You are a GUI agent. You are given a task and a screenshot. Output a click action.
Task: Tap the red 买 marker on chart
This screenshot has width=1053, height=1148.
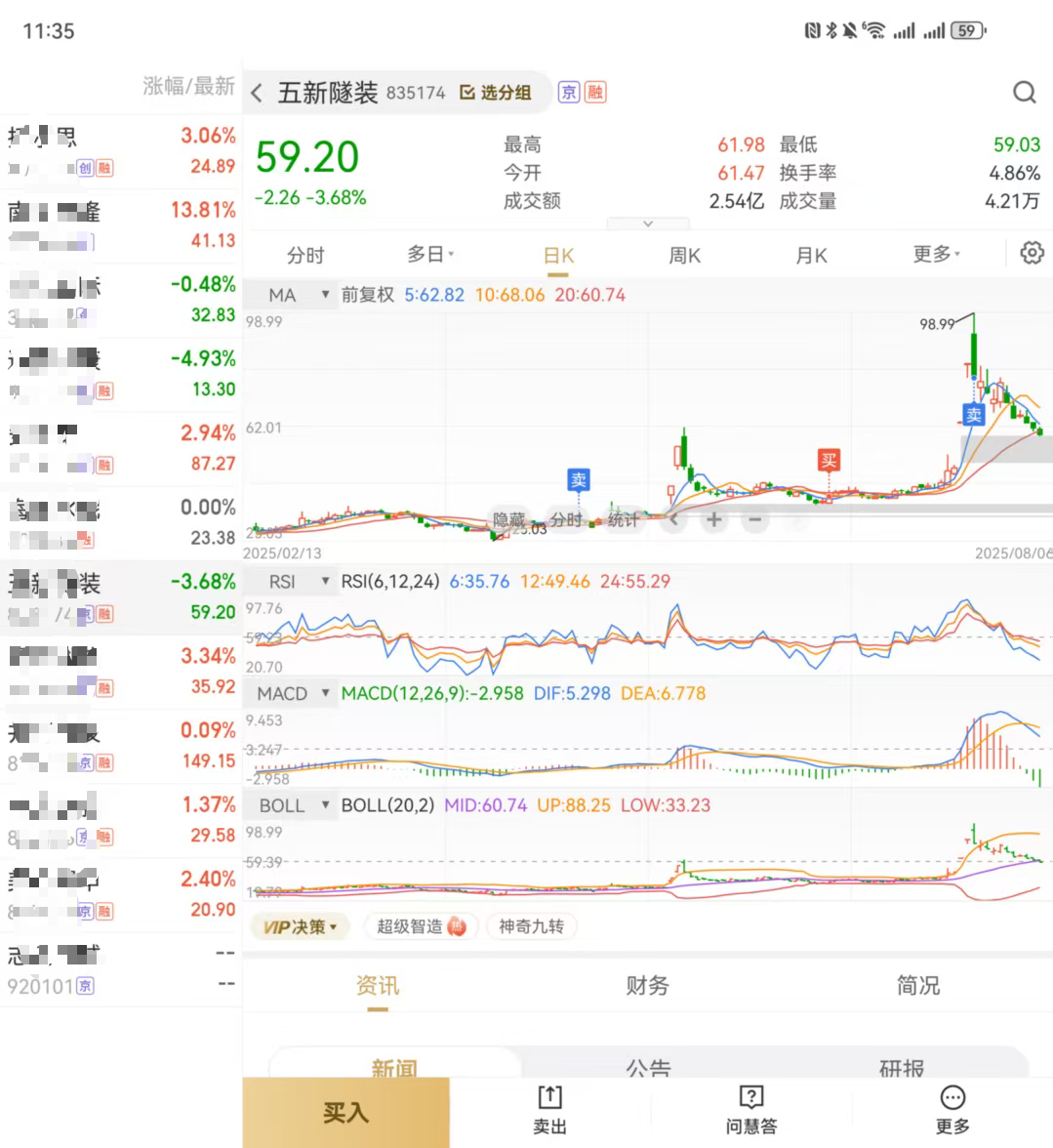[829, 460]
